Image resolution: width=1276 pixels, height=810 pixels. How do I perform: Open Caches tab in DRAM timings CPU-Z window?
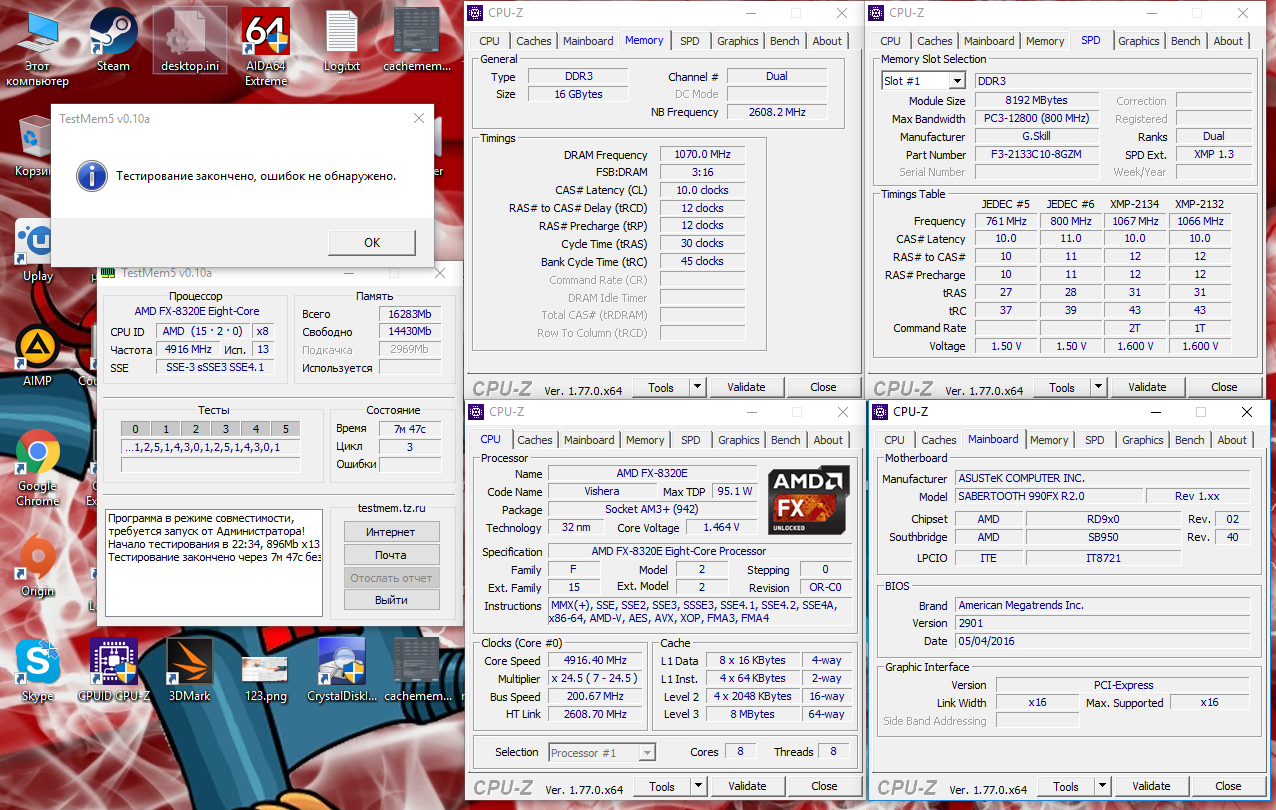534,41
